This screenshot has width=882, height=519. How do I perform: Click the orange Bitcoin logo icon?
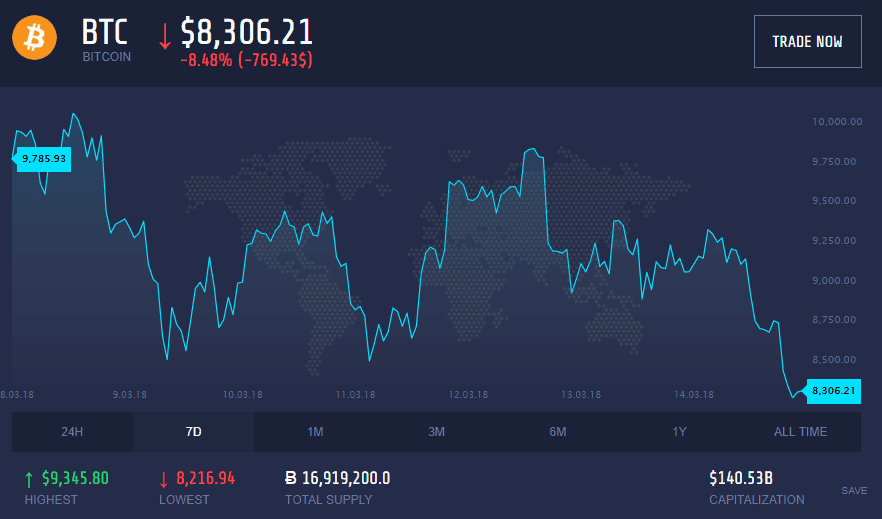[x=35, y=38]
